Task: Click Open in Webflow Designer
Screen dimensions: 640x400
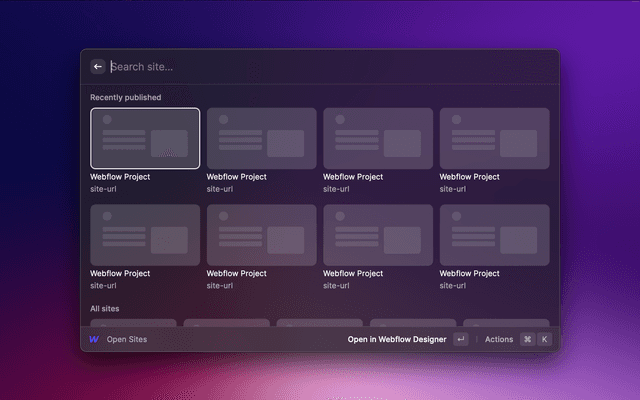Action: (x=396, y=339)
